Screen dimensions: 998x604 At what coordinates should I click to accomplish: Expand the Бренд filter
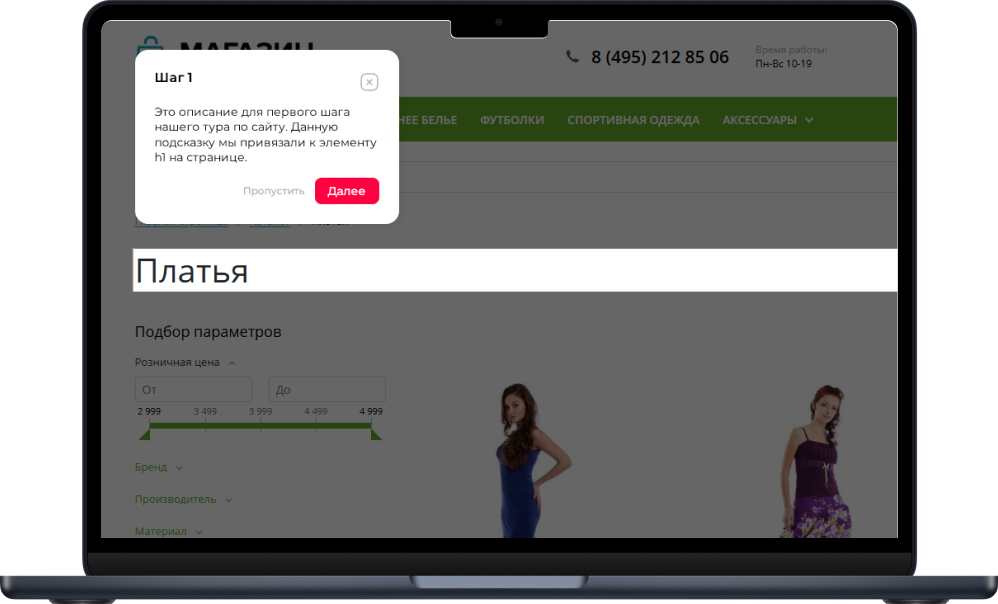coord(159,467)
